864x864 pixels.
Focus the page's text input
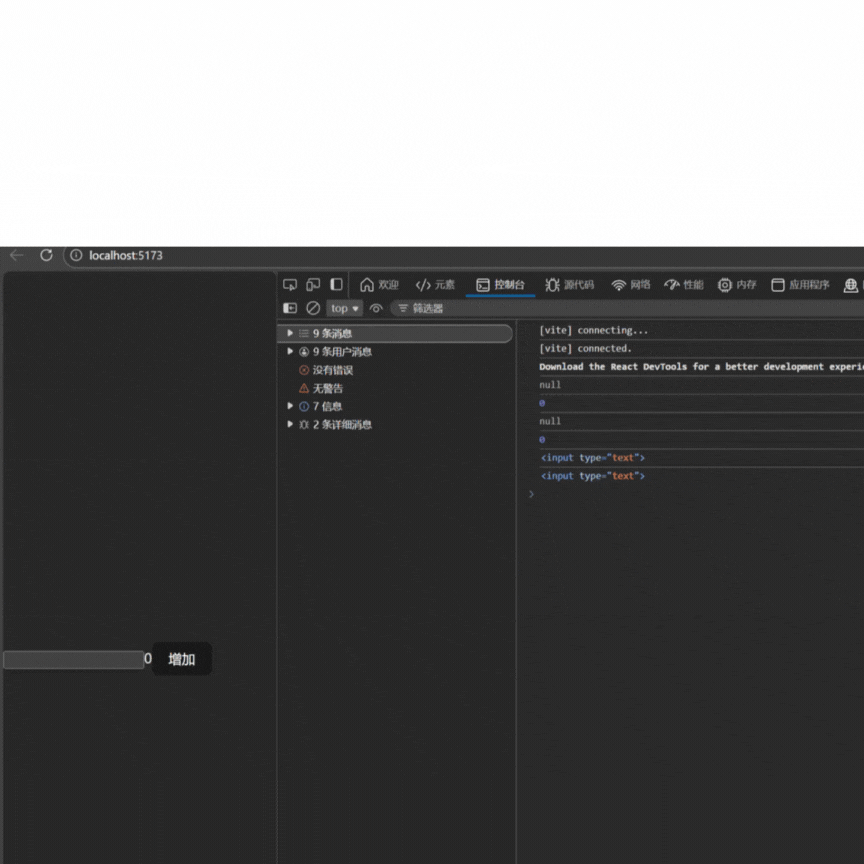click(74, 660)
